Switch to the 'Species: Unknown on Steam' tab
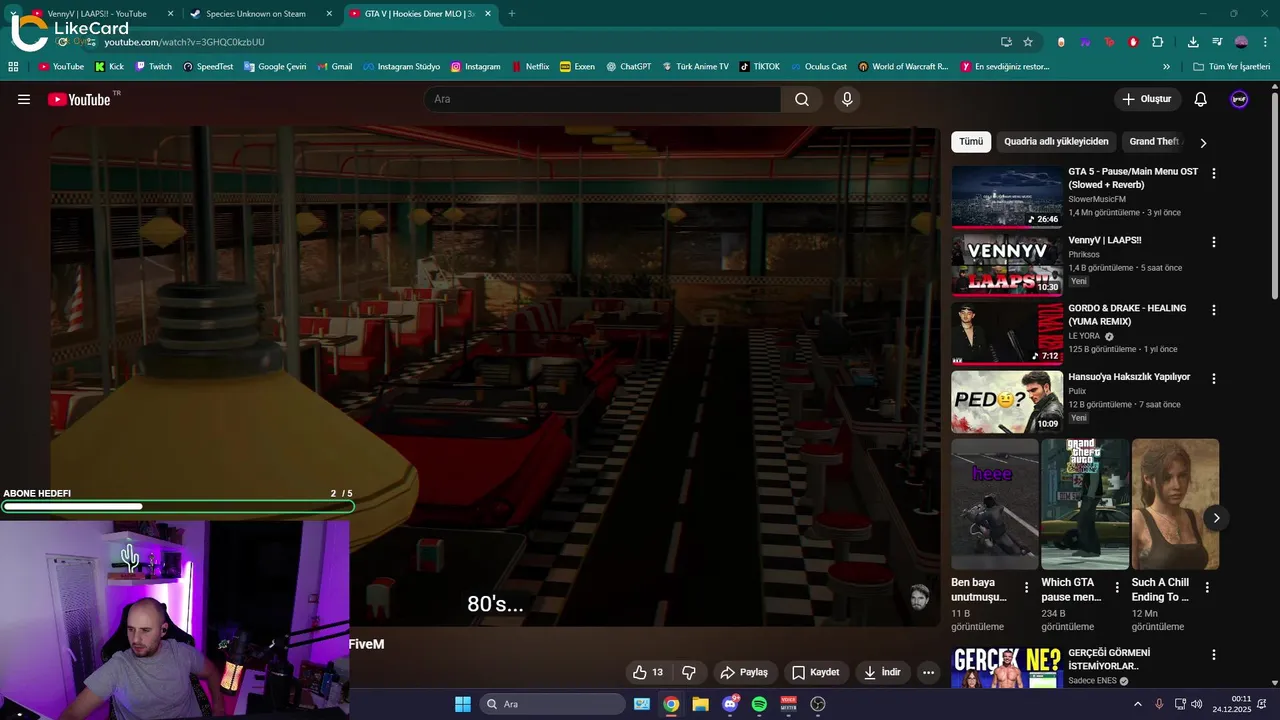This screenshot has width=1280, height=720. point(260,14)
